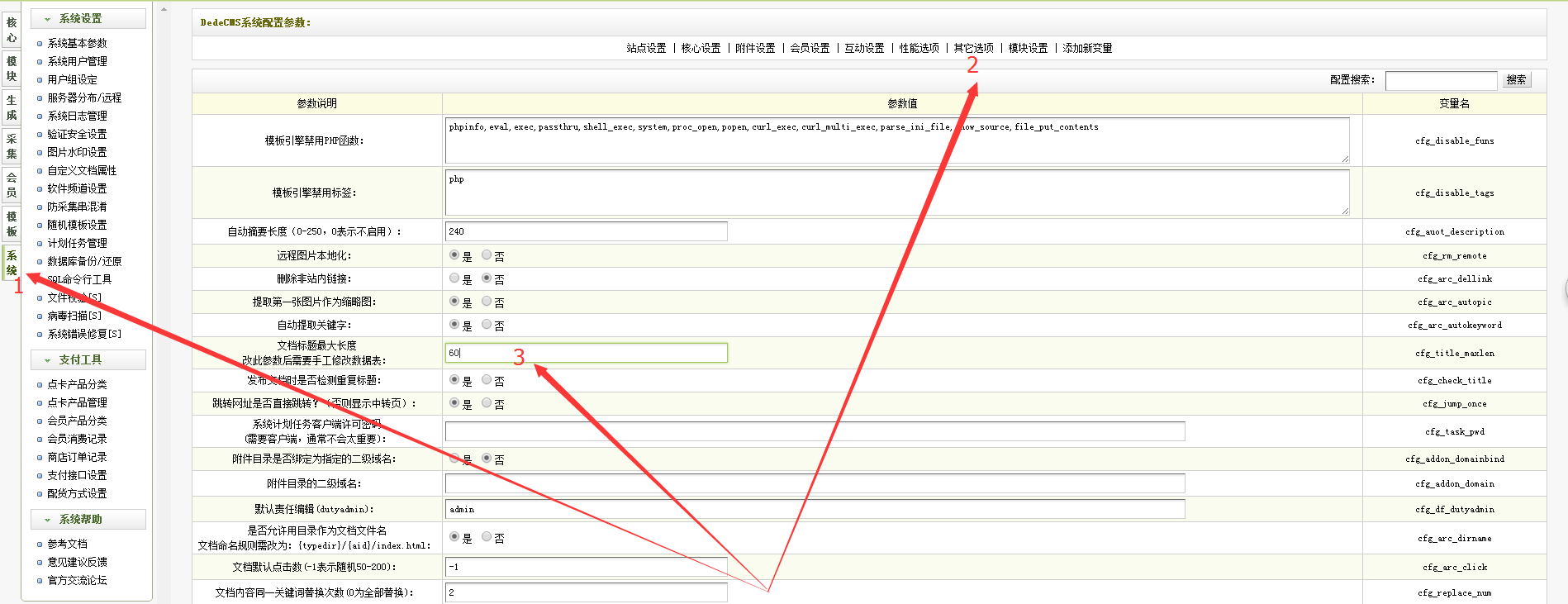1568x604 pixels.
Task: Switch to 站点设置 config tab
Action: coord(646,48)
